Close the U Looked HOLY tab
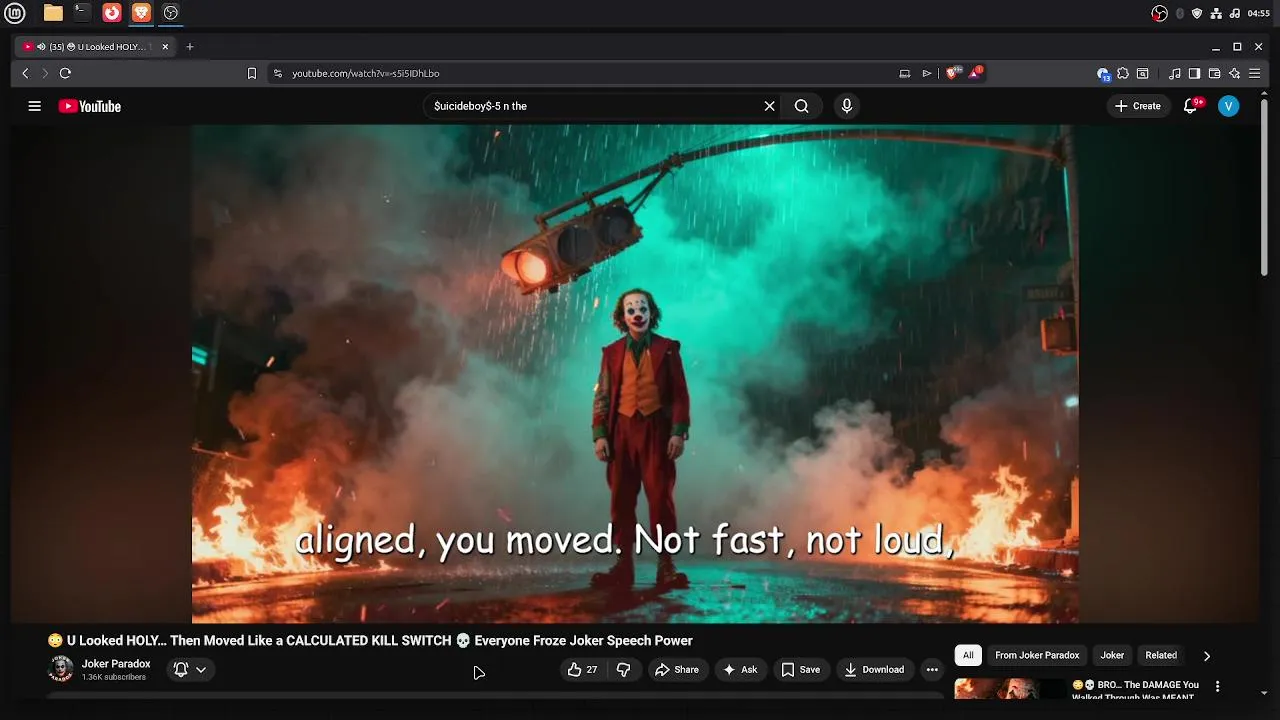Screen dimensions: 1280x720 click(165, 47)
